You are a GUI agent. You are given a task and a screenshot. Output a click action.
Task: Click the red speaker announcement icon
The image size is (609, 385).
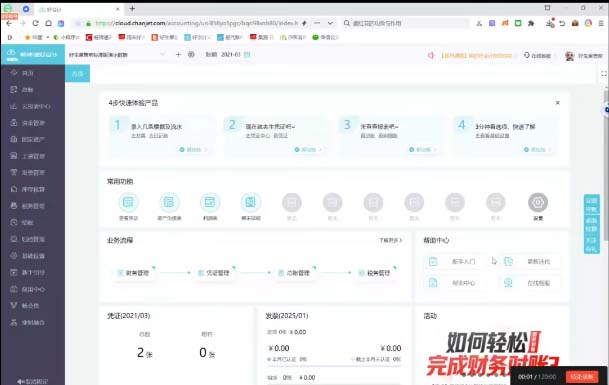431,56
